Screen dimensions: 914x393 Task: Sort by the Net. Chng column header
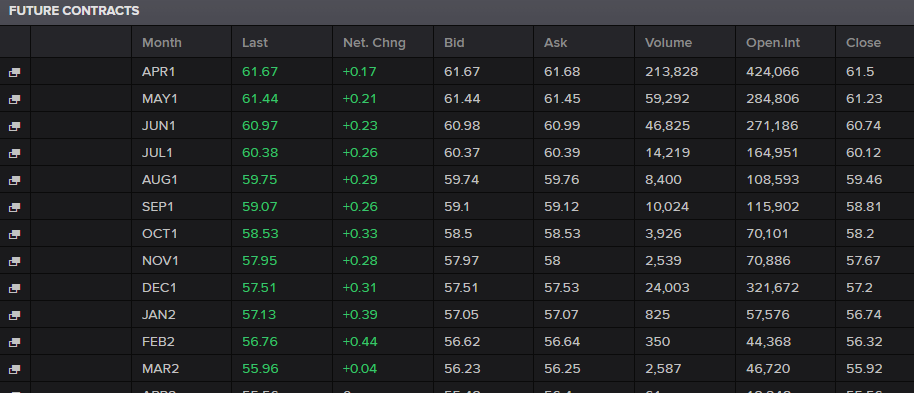point(374,43)
